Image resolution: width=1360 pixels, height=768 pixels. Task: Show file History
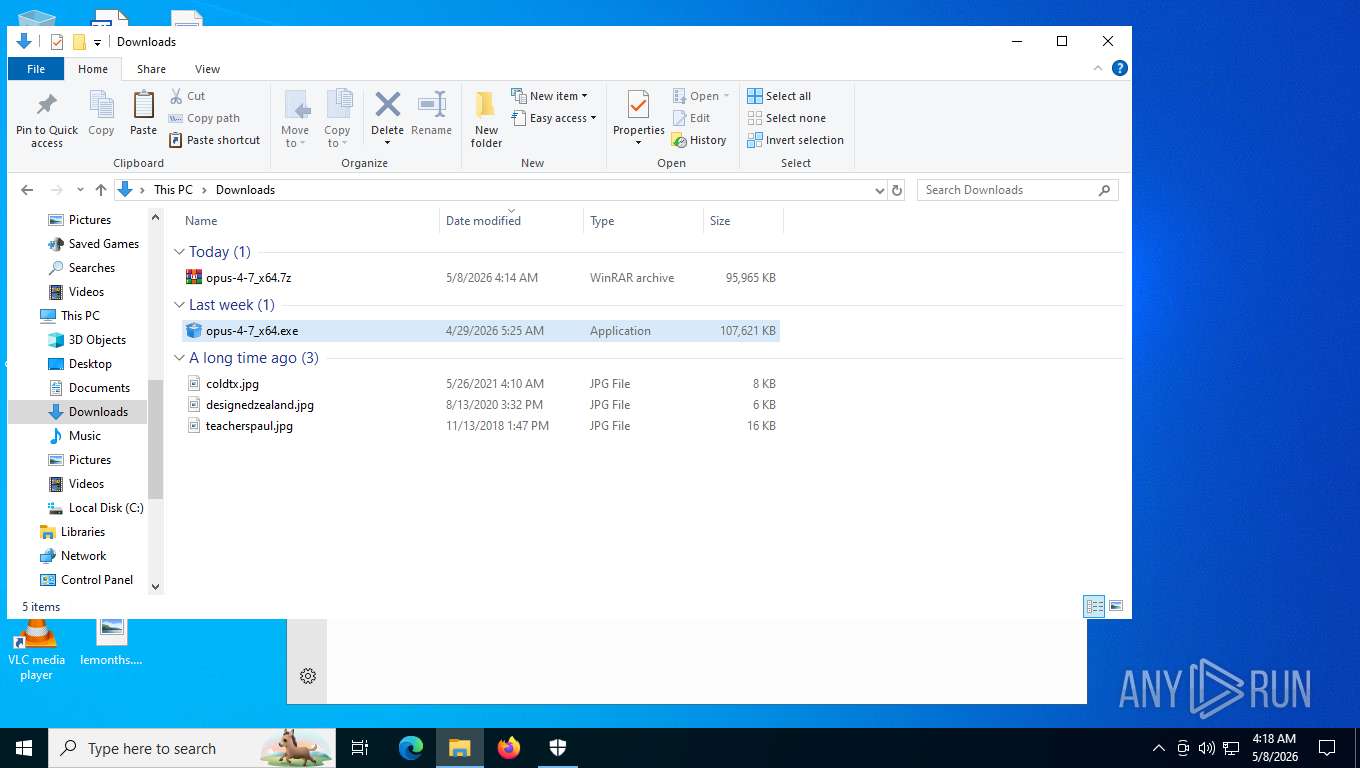699,140
